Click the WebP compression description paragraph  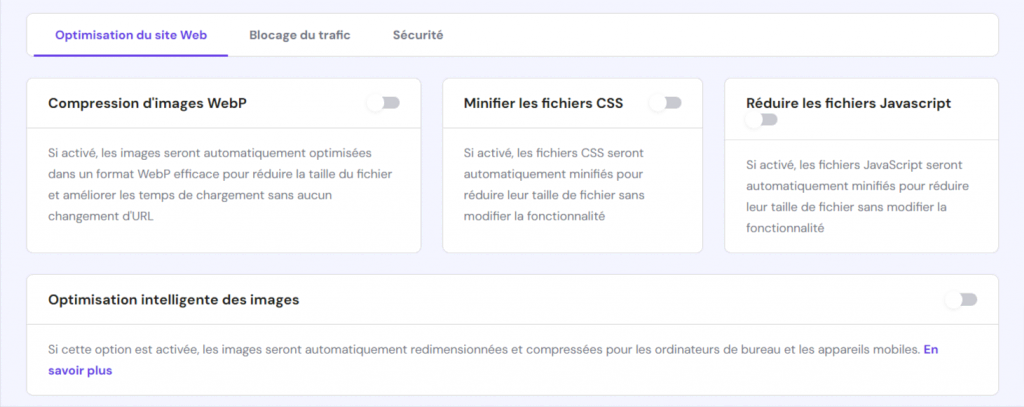(x=210, y=184)
